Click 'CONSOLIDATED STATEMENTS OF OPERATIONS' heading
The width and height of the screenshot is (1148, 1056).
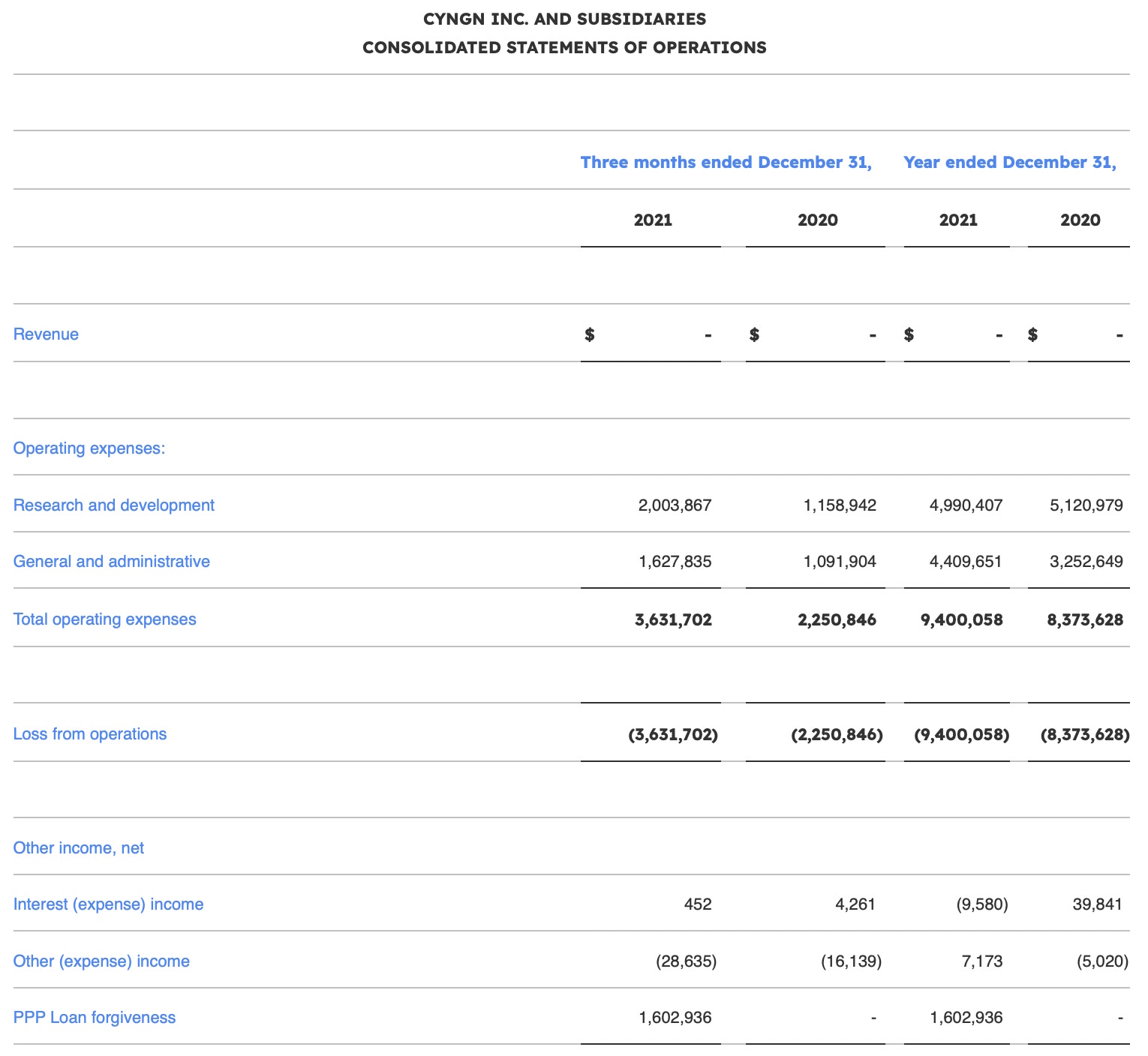pos(565,48)
